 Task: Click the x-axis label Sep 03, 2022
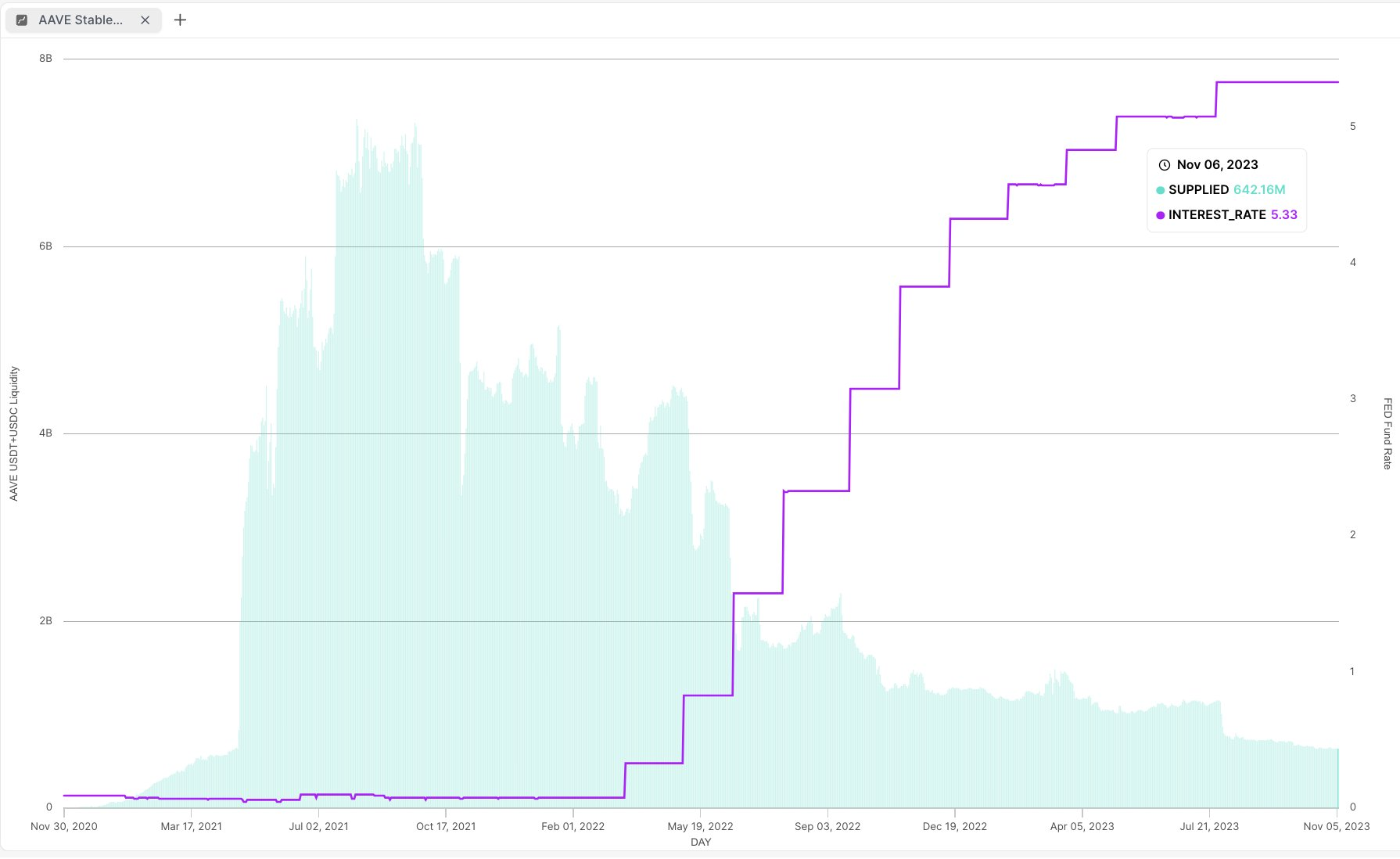point(827,826)
